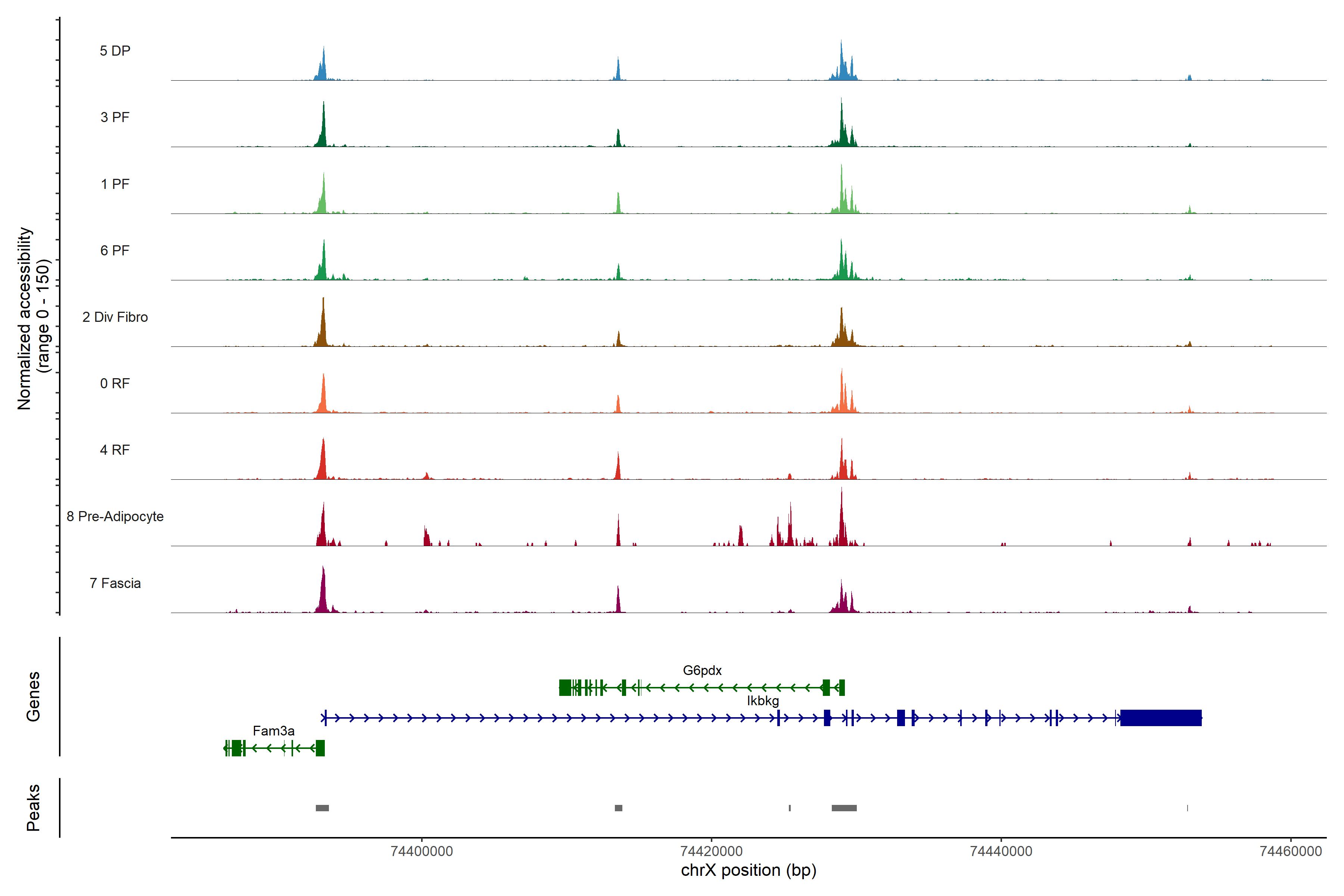Click the 3 PF track label
This screenshot has height=896, width=1344.
click(x=115, y=117)
